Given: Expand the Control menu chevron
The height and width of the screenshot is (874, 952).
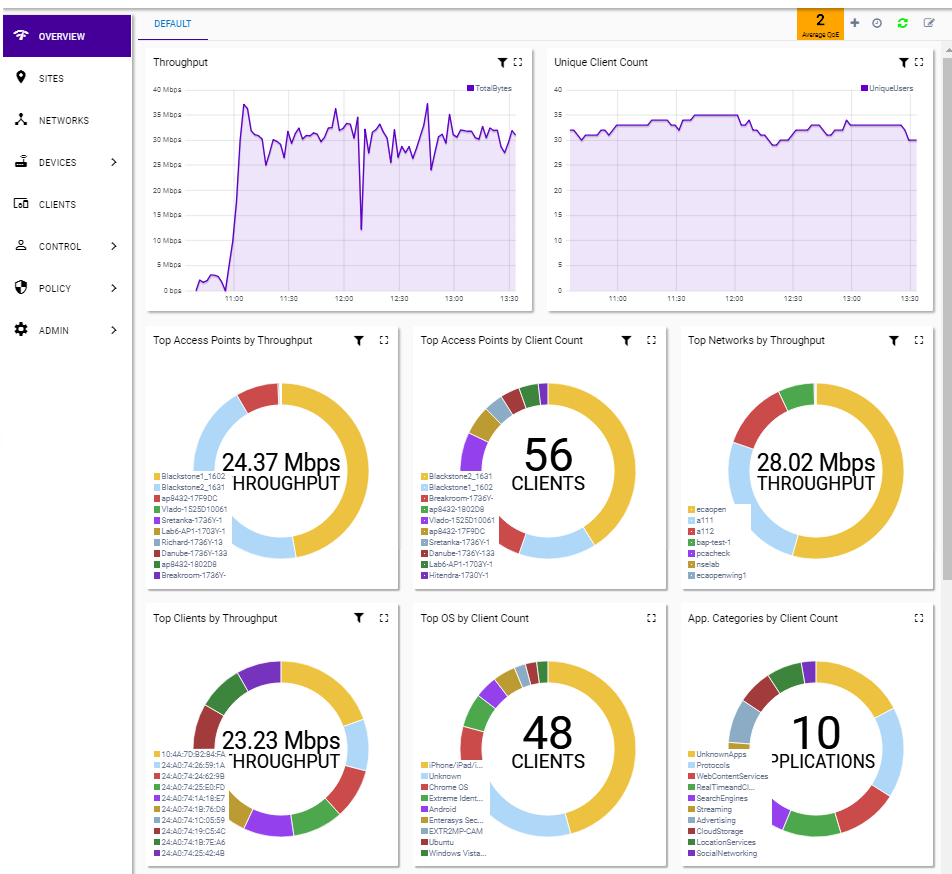Looking at the screenshot, I should coord(114,246).
